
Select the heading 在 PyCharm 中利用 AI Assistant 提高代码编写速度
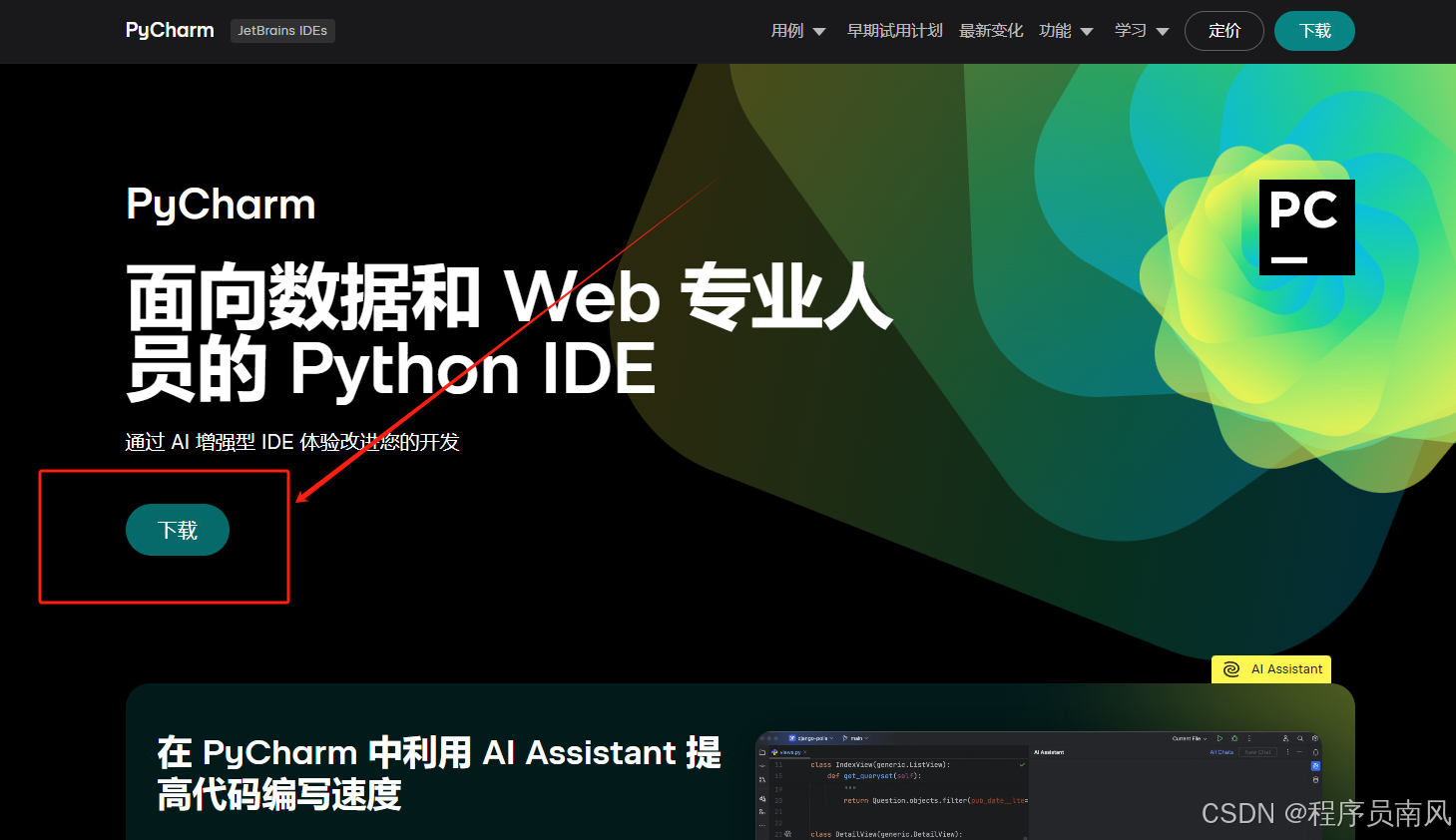pyautogui.click(x=439, y=773)
